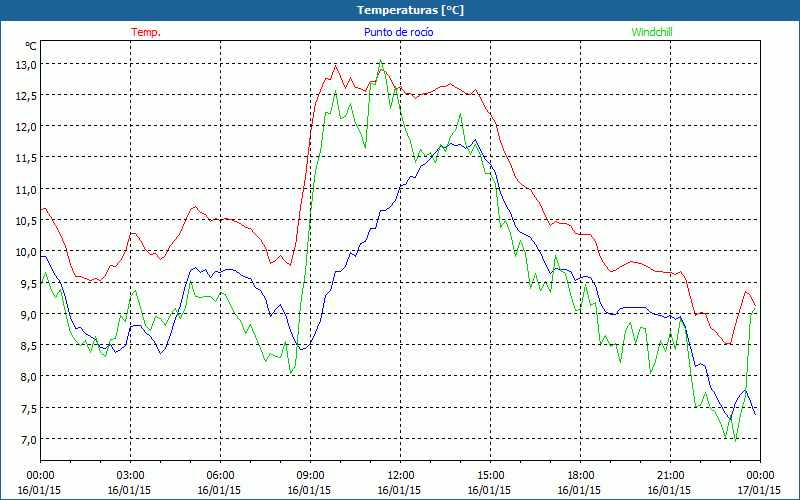800x500 pixels.
Task: Click the 16/01/15 date under 21:00
Action: (x=670, y=490)
